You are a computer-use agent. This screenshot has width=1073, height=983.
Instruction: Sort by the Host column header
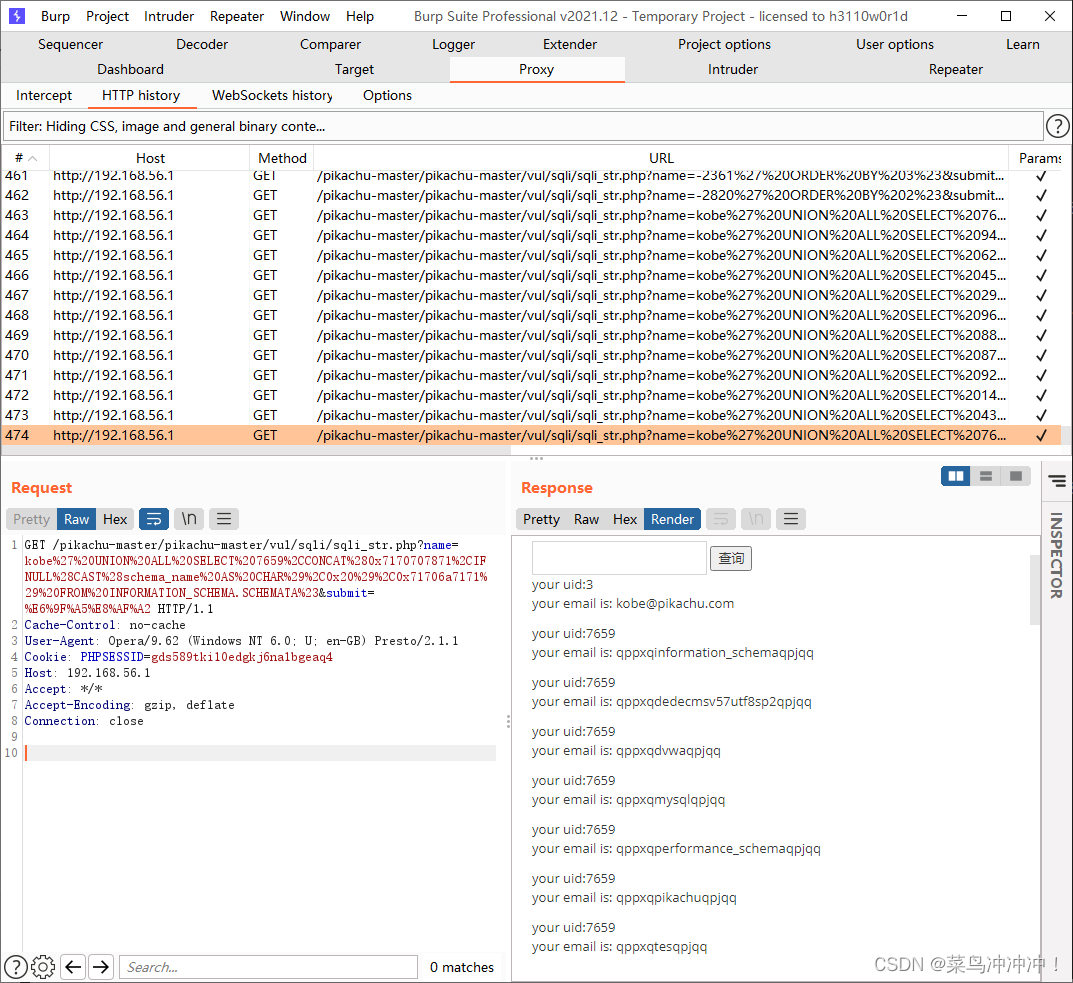click(x=150, y=158)
